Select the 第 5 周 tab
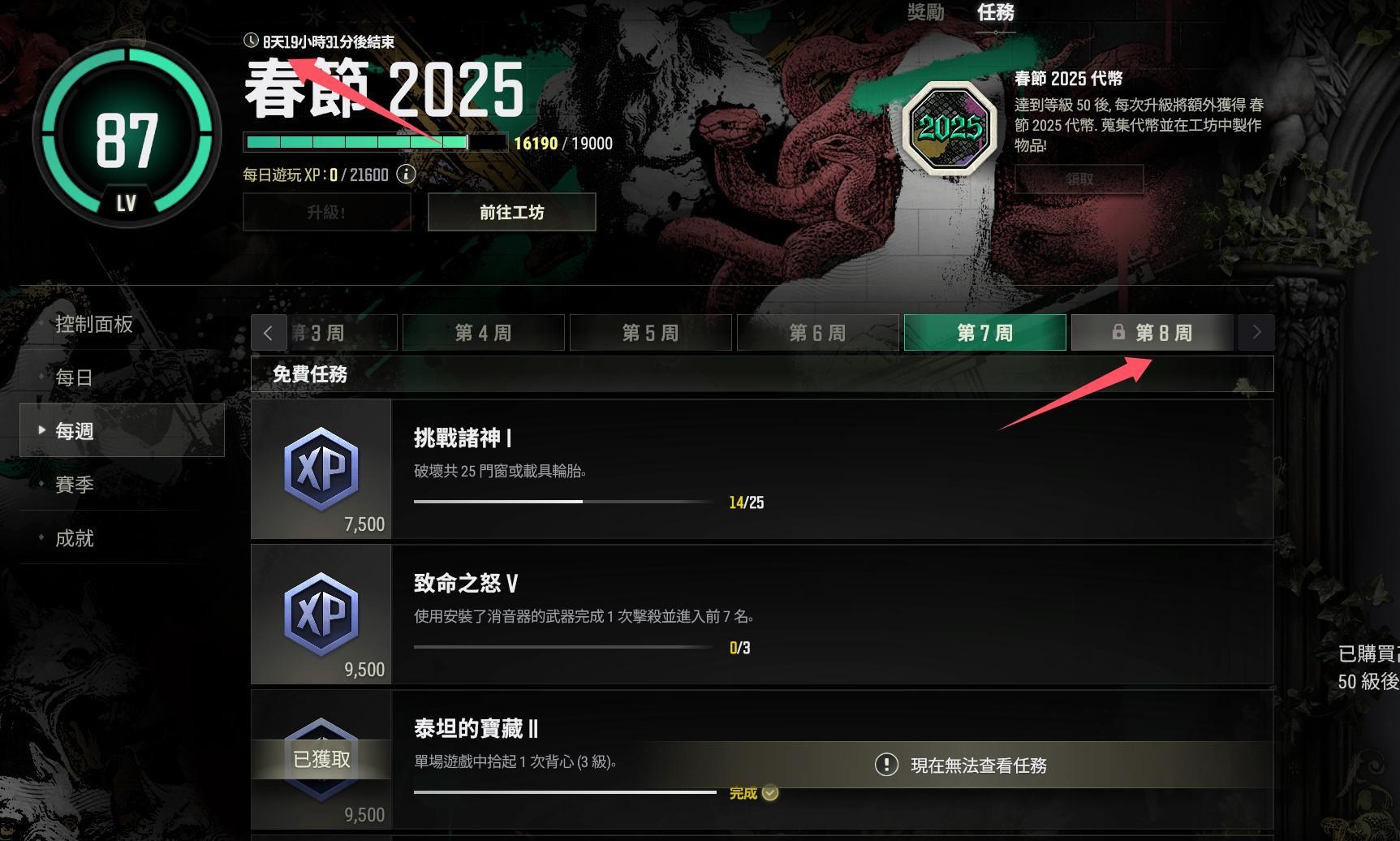 click(x=650, y=333)
